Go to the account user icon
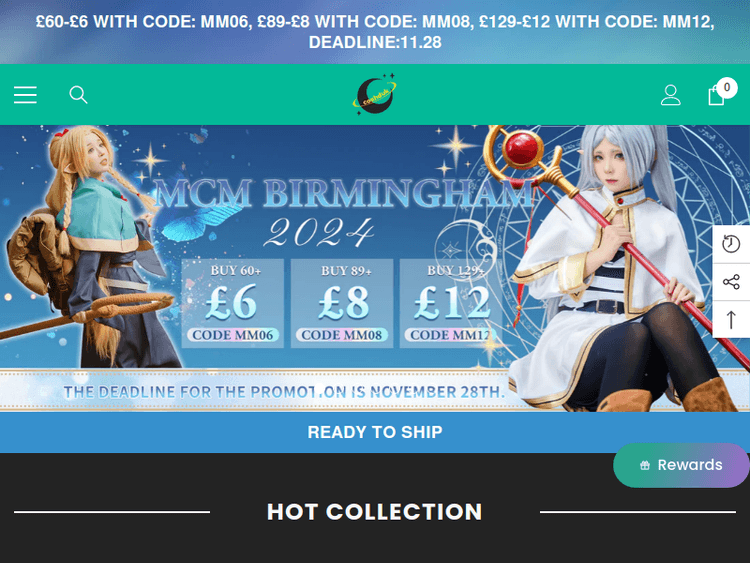750x563 pixels. (671, 95)
